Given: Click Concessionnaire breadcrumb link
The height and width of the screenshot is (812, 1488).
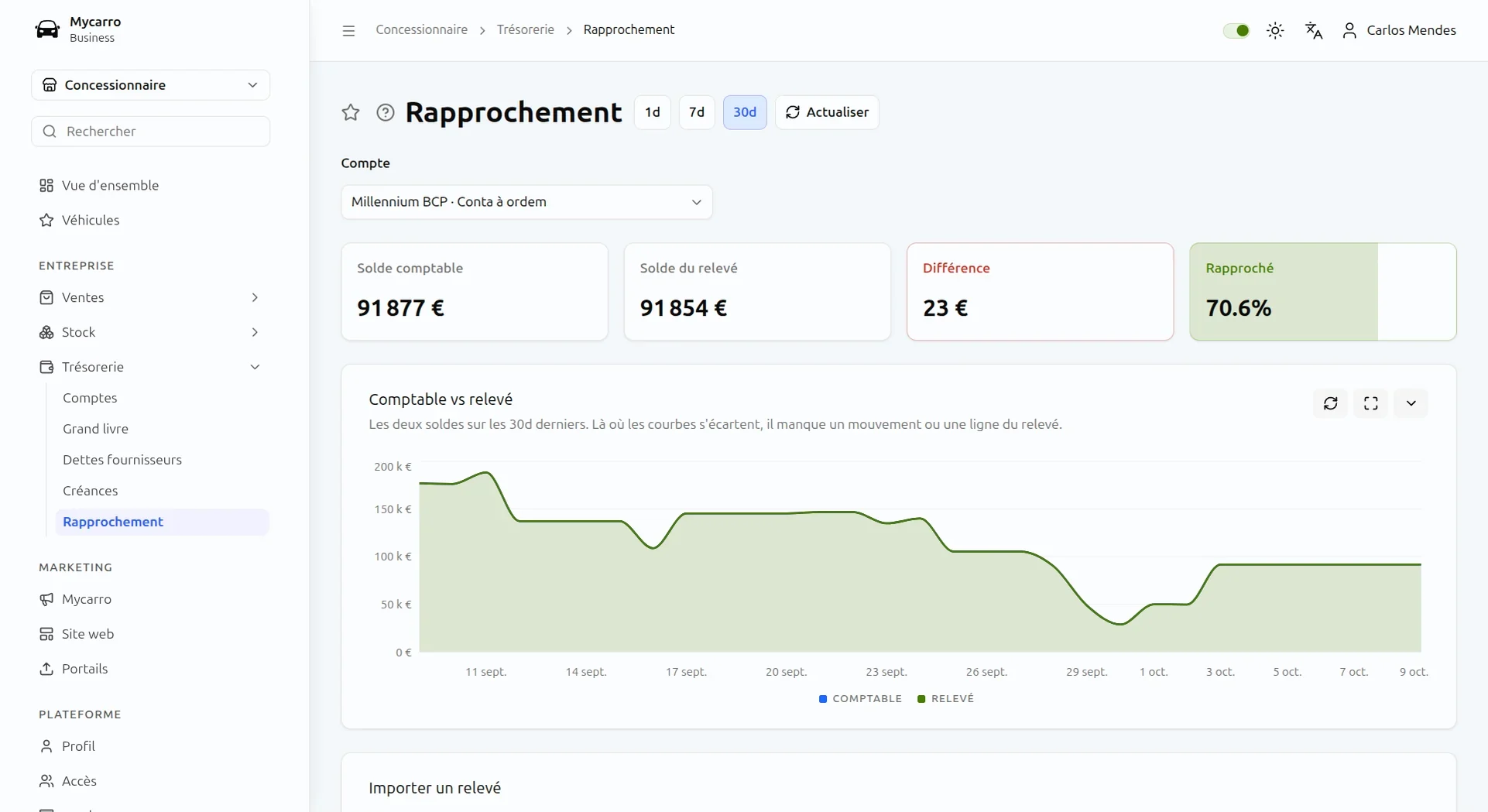Looking at the screenshot, I should click(x=422, y=29).
